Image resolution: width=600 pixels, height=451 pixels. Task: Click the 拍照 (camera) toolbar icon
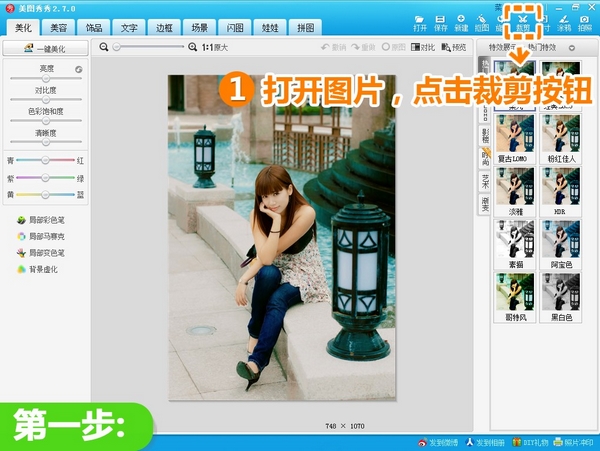[x=584, y=22]
